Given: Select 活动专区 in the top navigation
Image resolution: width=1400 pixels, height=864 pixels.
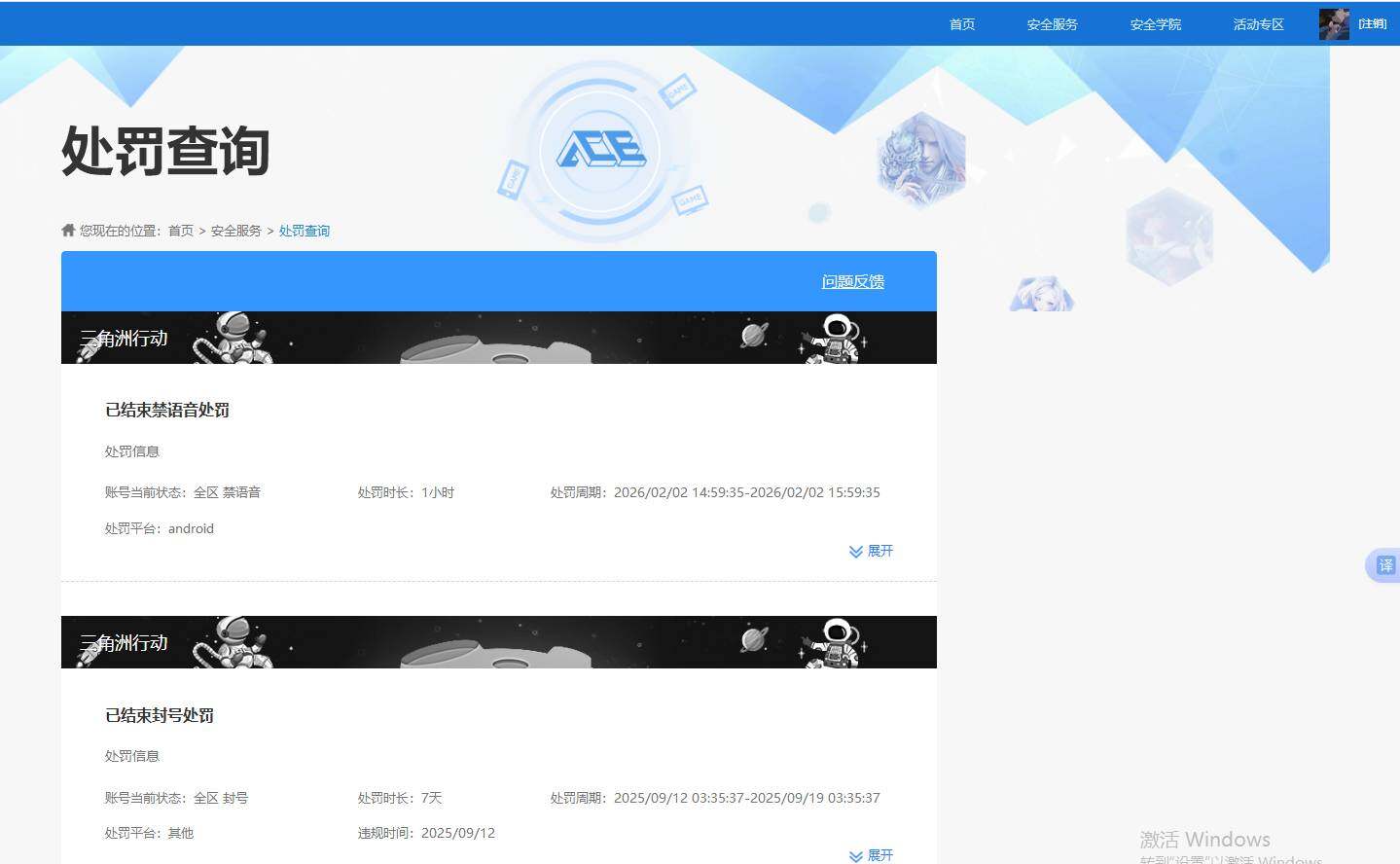Looking at the screenshot, I should point(1257,24).
